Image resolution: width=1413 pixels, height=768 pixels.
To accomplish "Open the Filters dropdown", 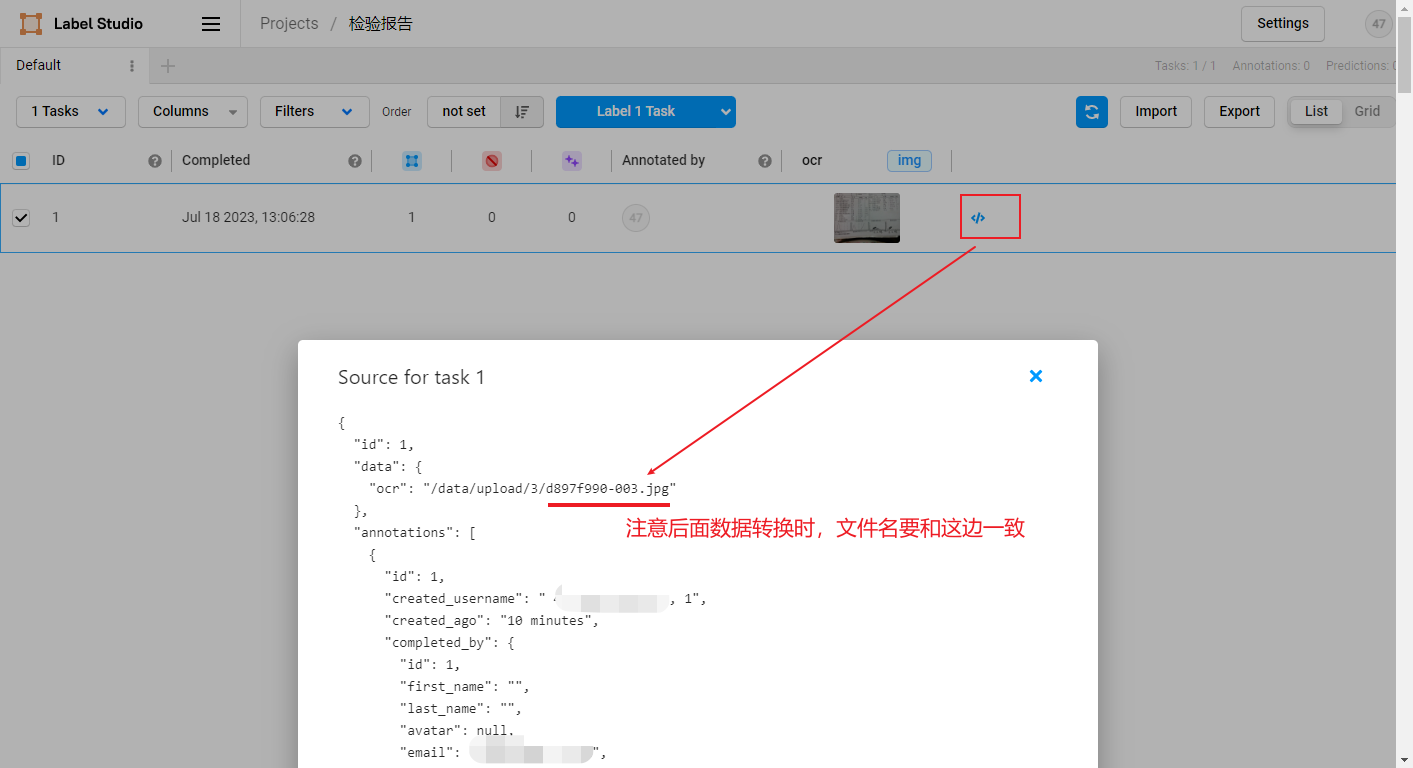I will pos(315,112).
